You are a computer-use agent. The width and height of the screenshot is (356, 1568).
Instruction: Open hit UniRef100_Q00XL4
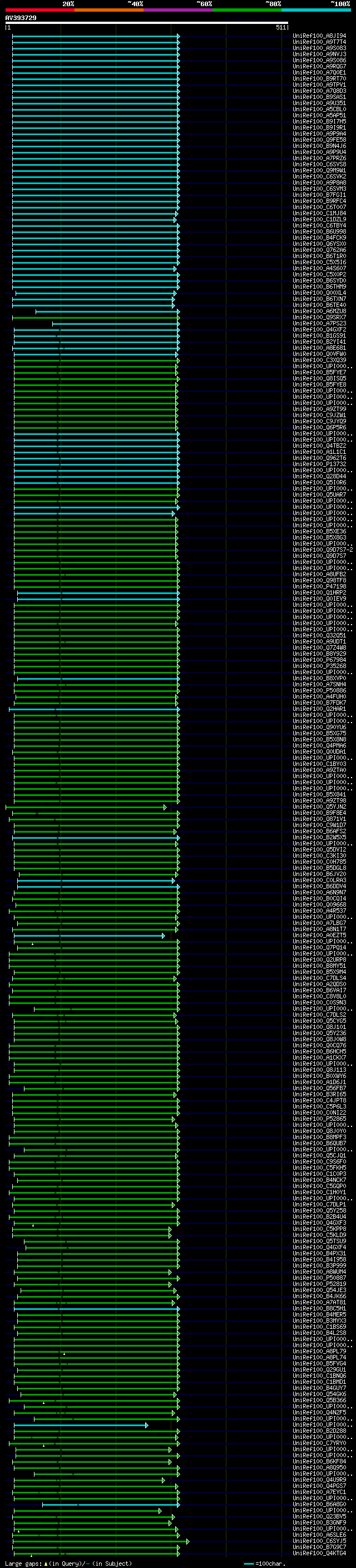319,293
